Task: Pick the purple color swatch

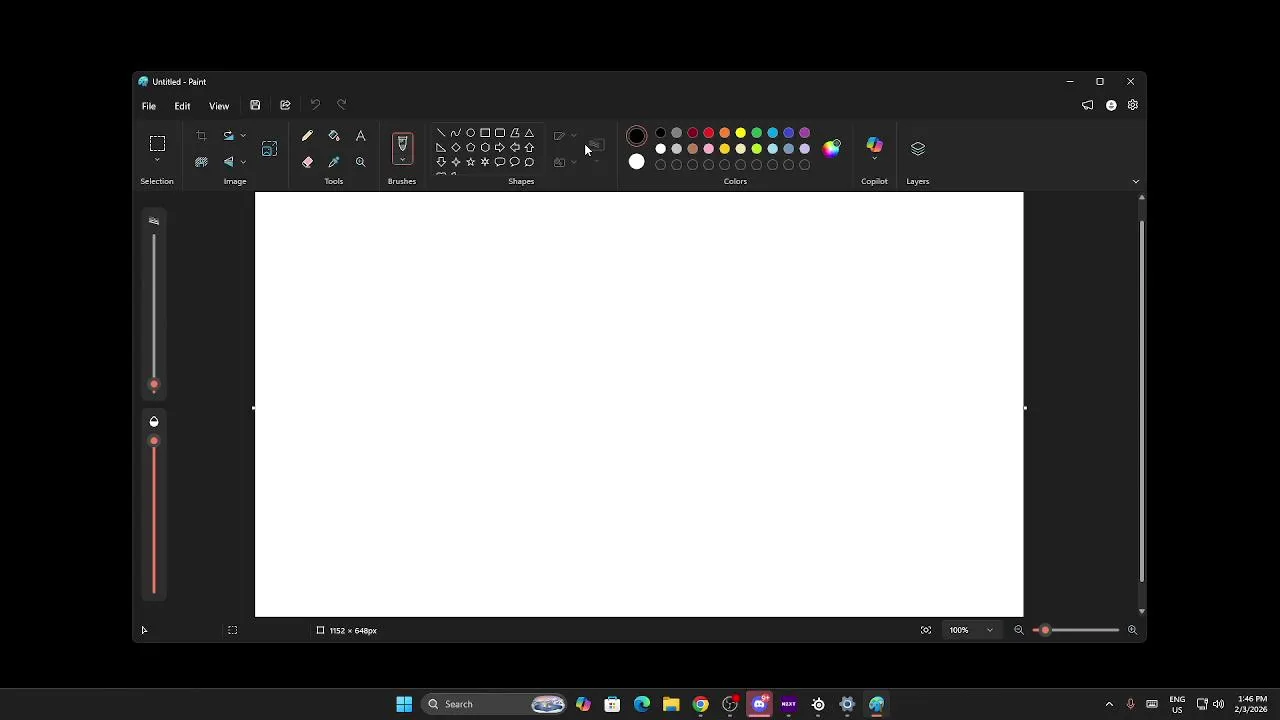Action: (805, 133)
